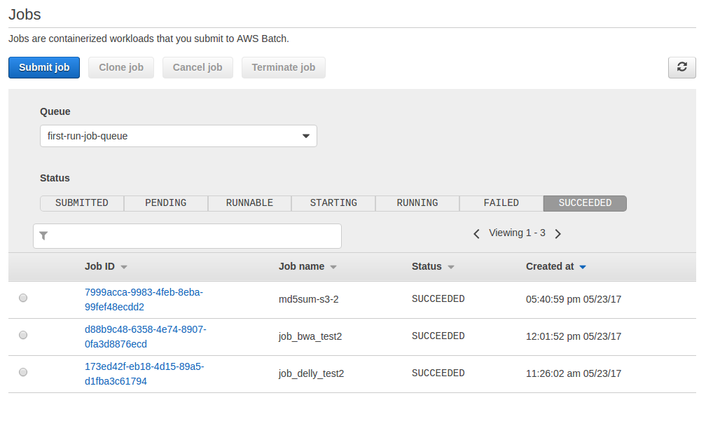This screenshot has height=447, width=720.
Task: Sort by Job ID arrow
Action: click(x=124, y=267)
